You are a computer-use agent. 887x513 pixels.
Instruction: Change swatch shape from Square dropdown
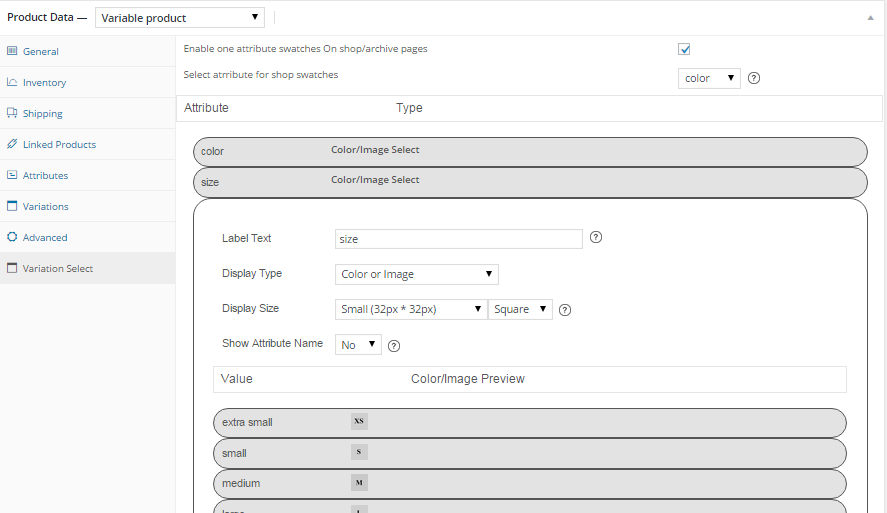point(520,309)
